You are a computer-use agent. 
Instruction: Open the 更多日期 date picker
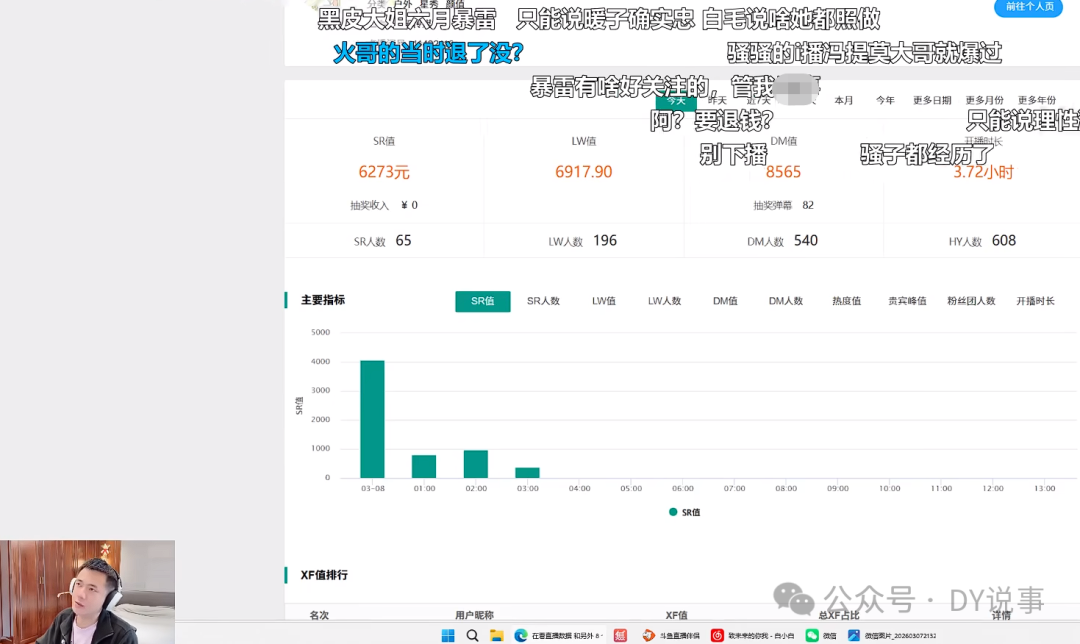pos(932,101)
